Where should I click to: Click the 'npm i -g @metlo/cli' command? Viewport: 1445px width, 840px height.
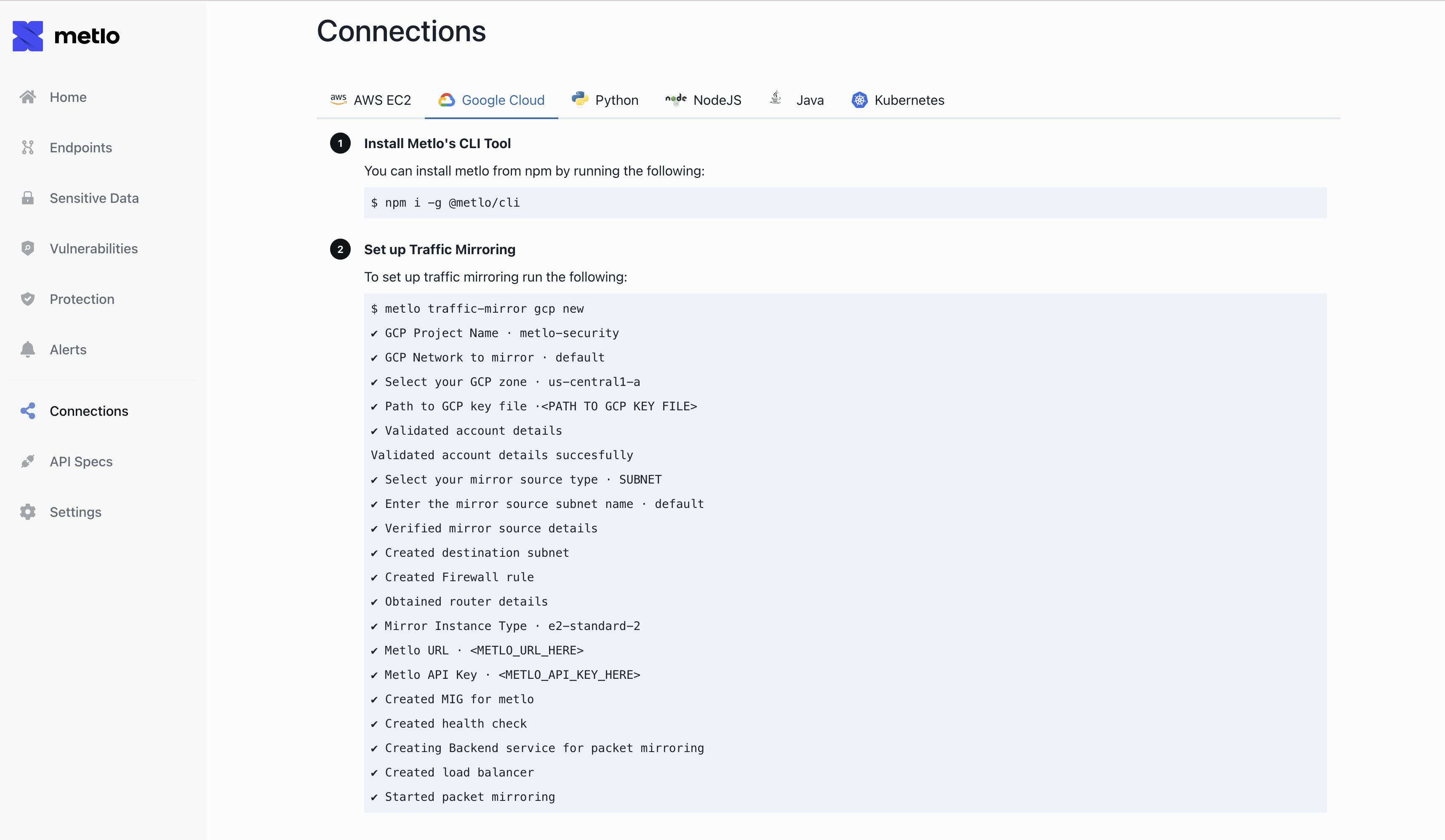[x=445, y=202]
